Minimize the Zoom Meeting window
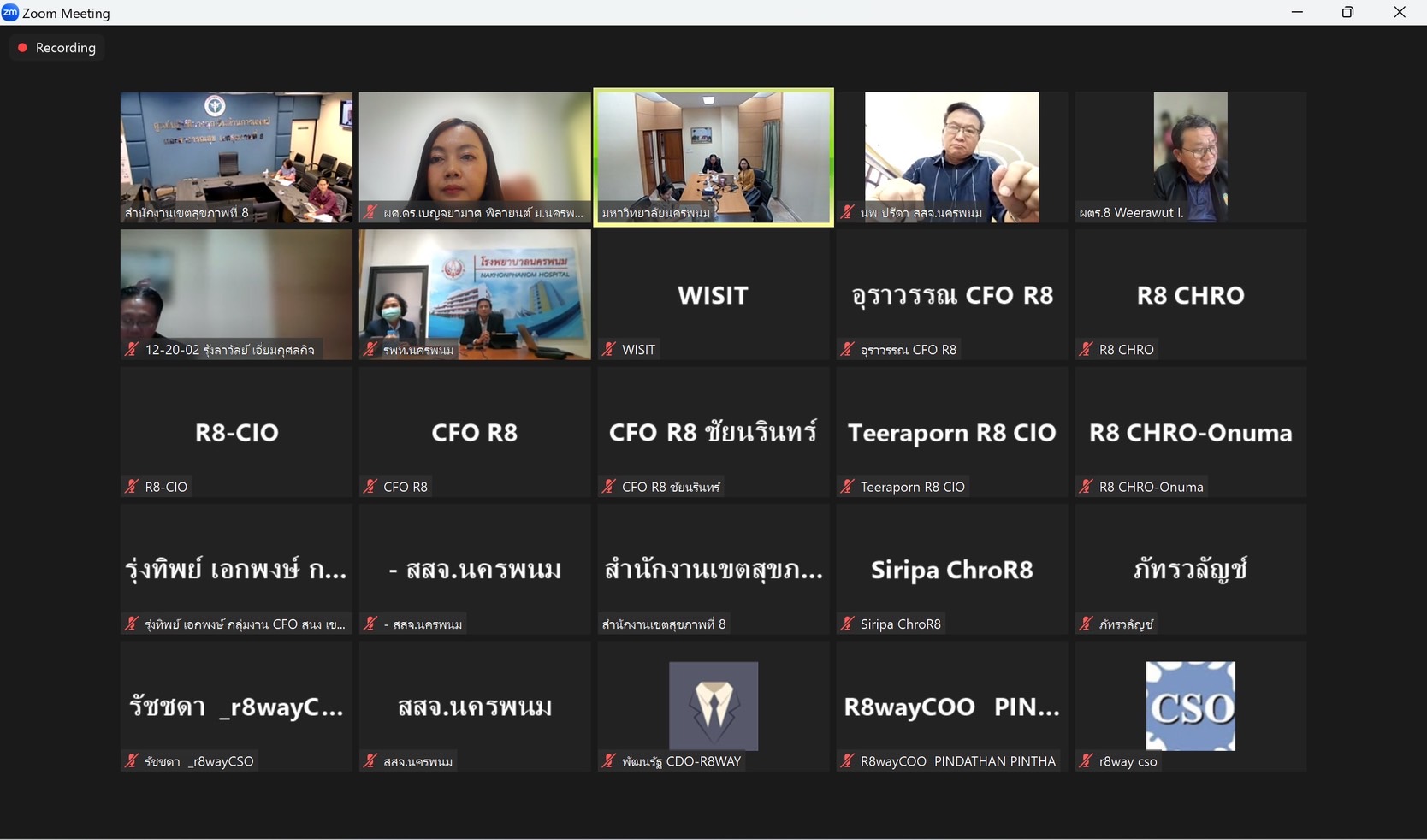The image size is (1427, 840). point(1297,13)
